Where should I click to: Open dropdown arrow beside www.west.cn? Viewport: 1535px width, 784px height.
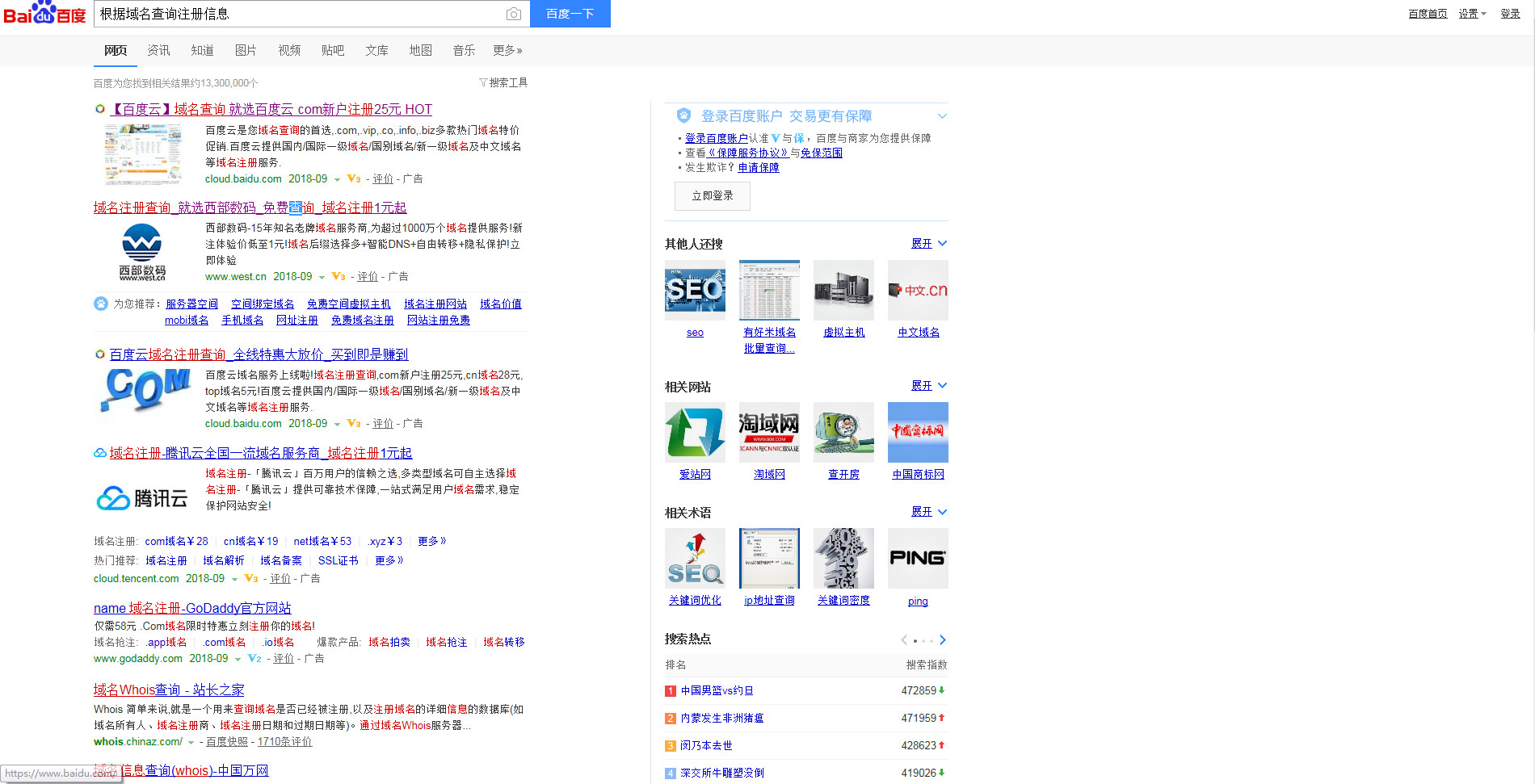point(322,278)
